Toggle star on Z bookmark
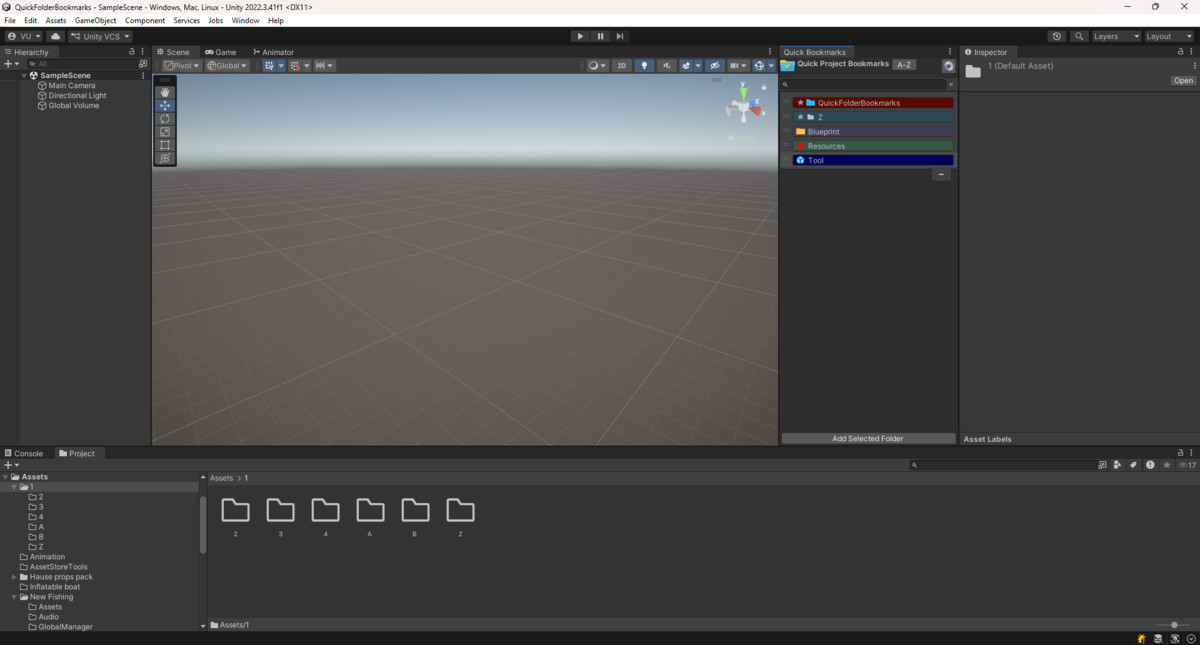Image resolution: width=1200 pixels, height=645 pixels. click(800, 117)
